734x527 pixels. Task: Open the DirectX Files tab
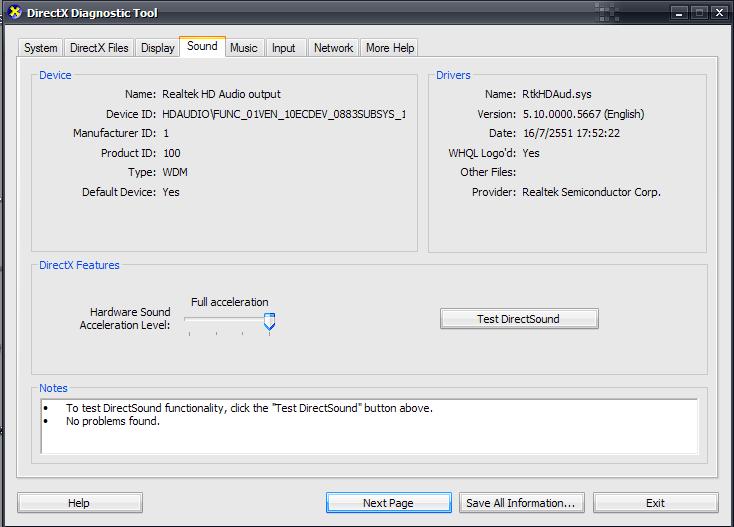click(99, 48)
